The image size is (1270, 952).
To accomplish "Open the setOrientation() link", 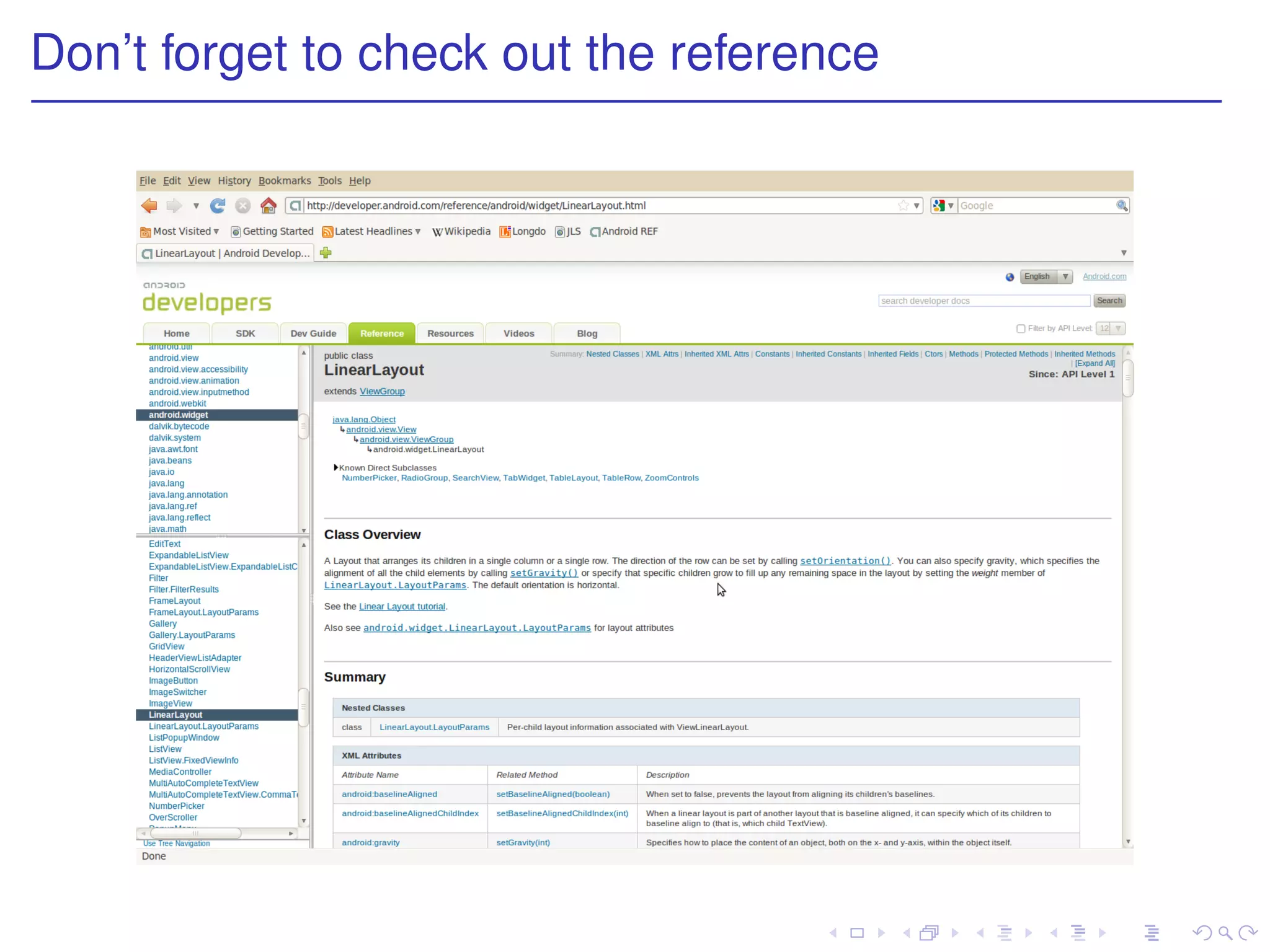I will click(846, 561).
